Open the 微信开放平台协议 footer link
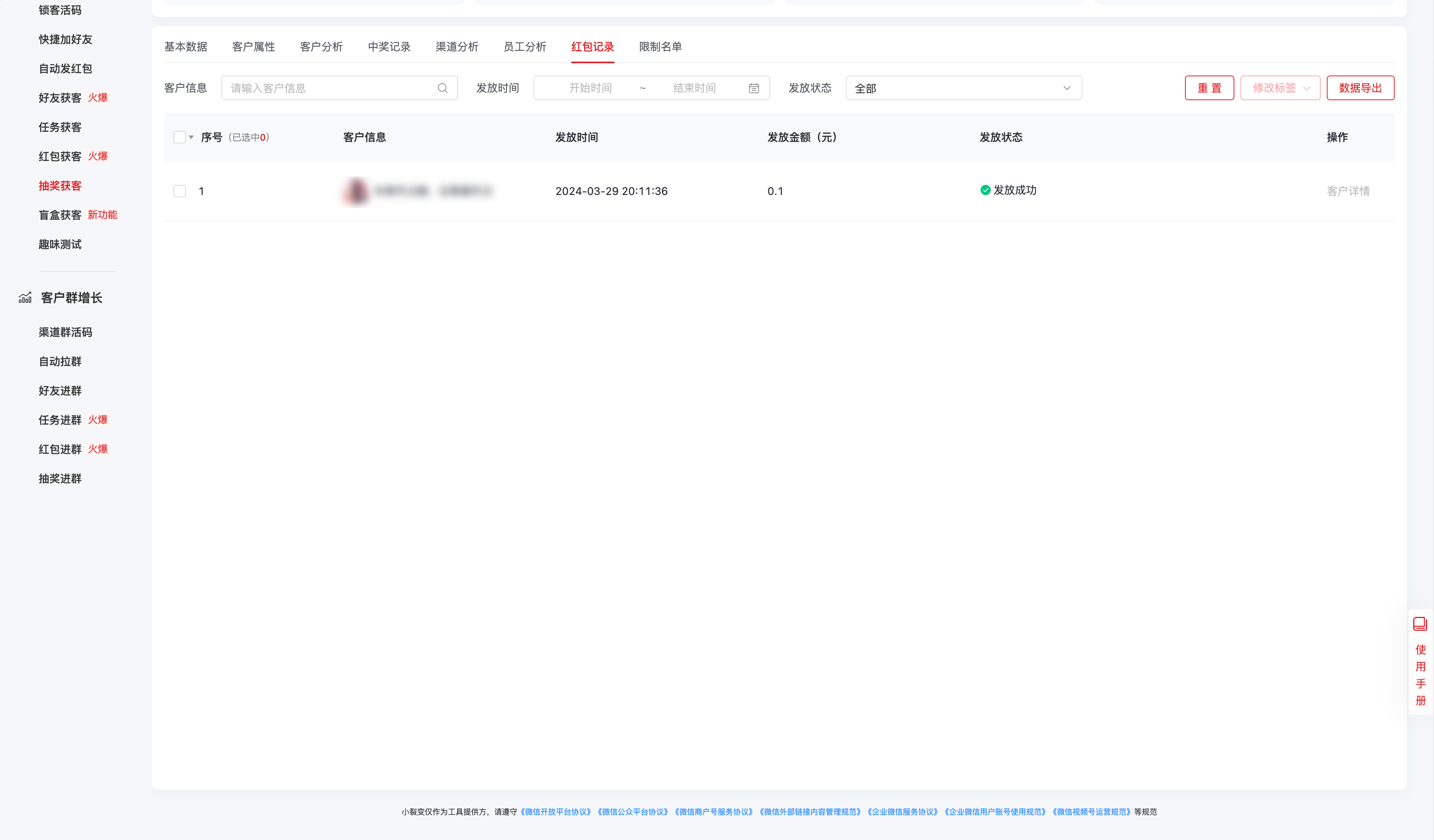 (x=556, y=811)
